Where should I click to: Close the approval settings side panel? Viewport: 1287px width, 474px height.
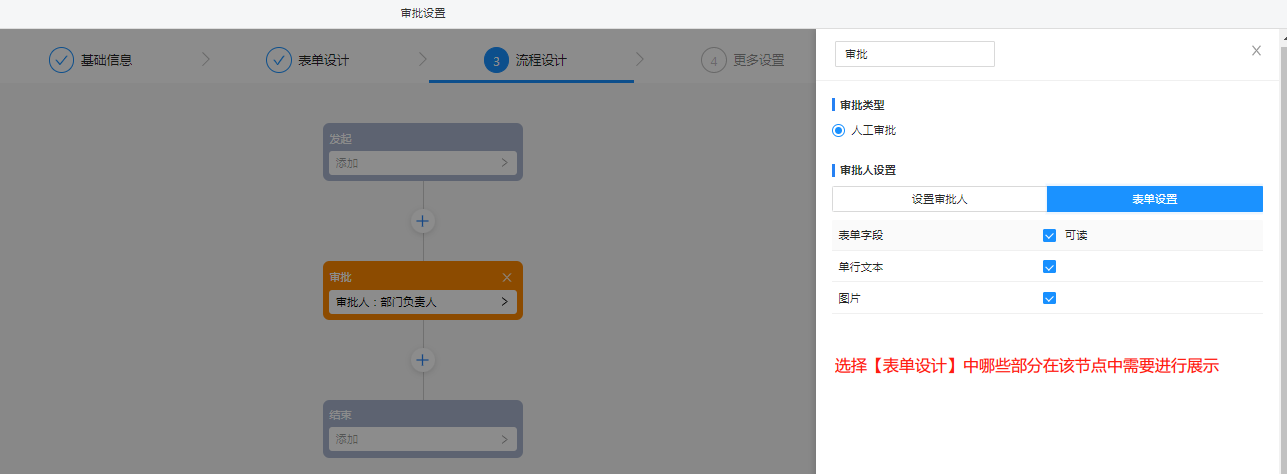tap(1256, 51)
